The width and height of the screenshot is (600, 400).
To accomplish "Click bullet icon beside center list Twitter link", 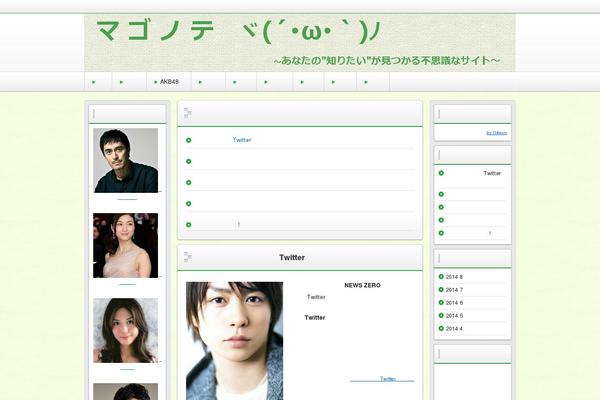I will coord(189,140).
